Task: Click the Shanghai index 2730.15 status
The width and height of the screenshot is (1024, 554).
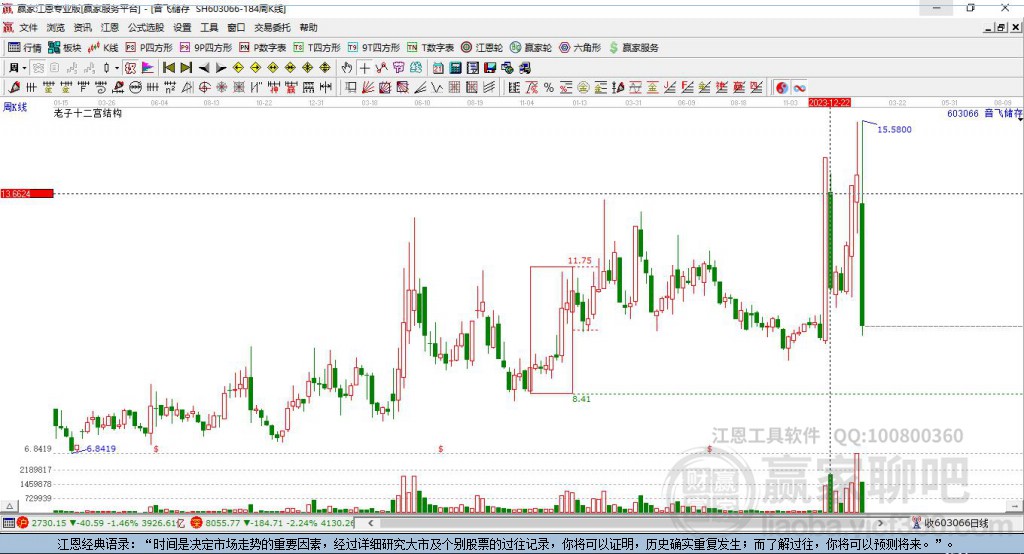Action: (101, 523)
